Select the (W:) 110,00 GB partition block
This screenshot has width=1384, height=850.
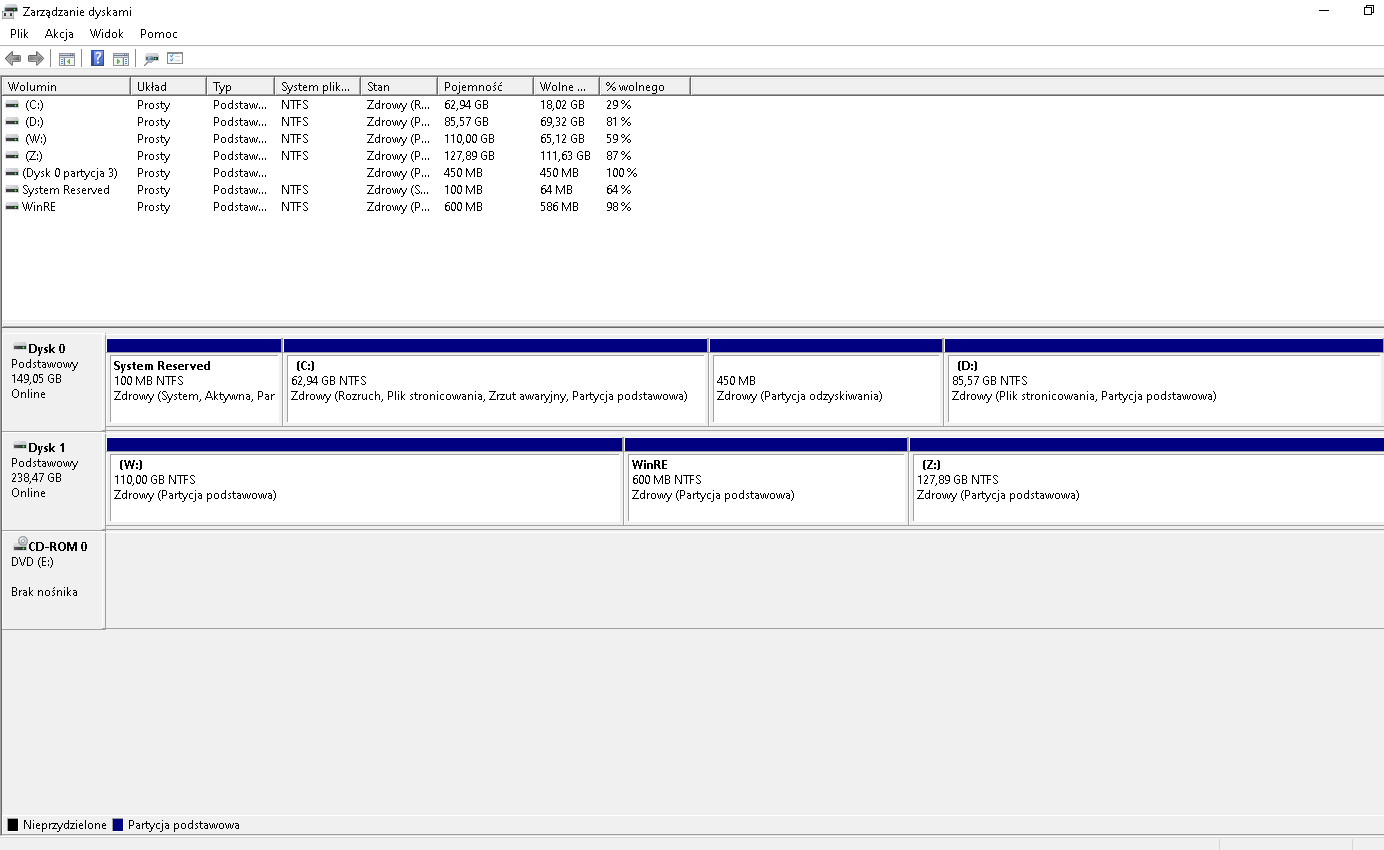pyautogui.click(x=365, y=480)
